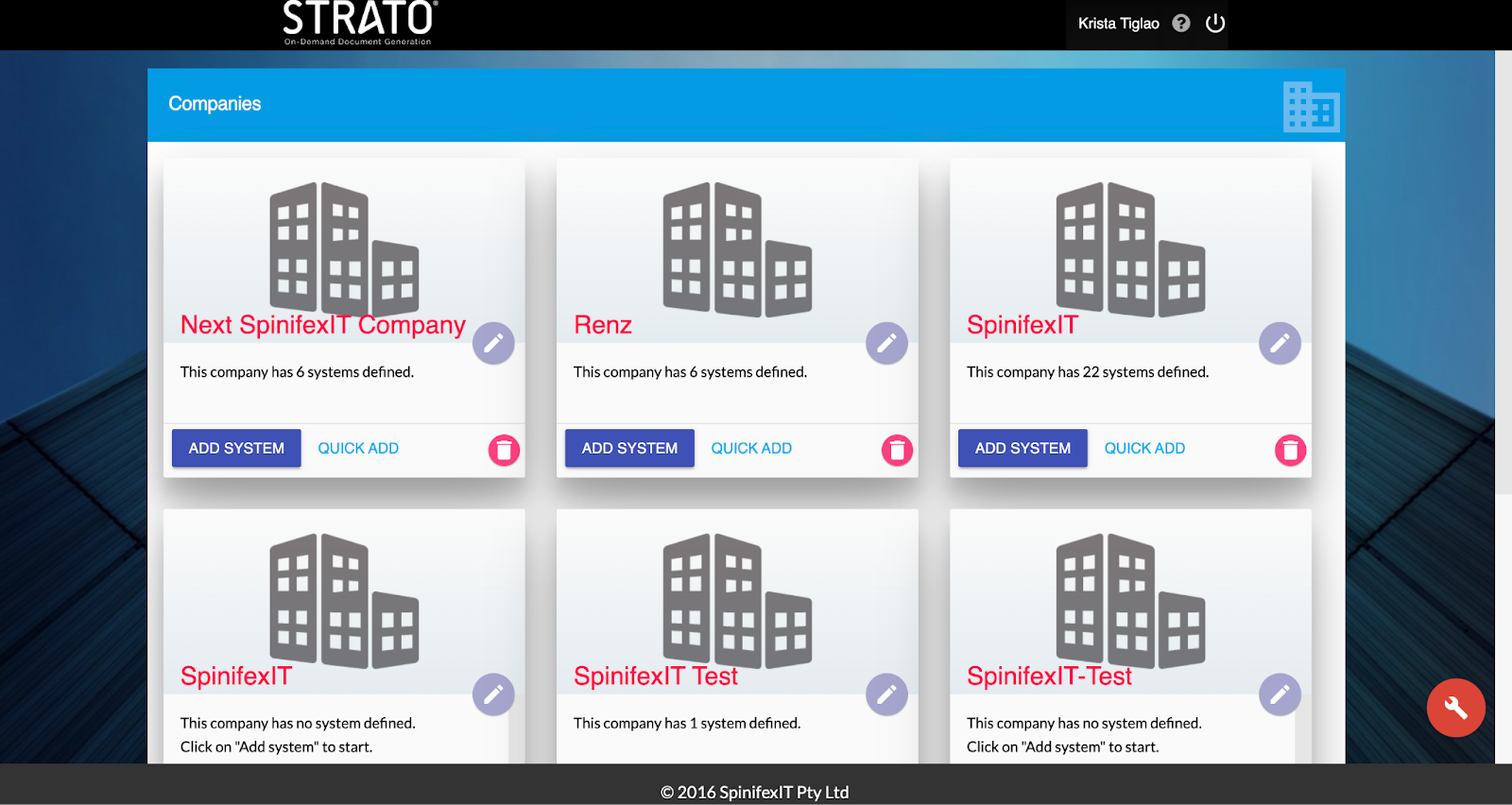This screenshot has height=805, width=1512.
Task: Open the Krista Tiglao user name
Action: [x=1118, y=24]
